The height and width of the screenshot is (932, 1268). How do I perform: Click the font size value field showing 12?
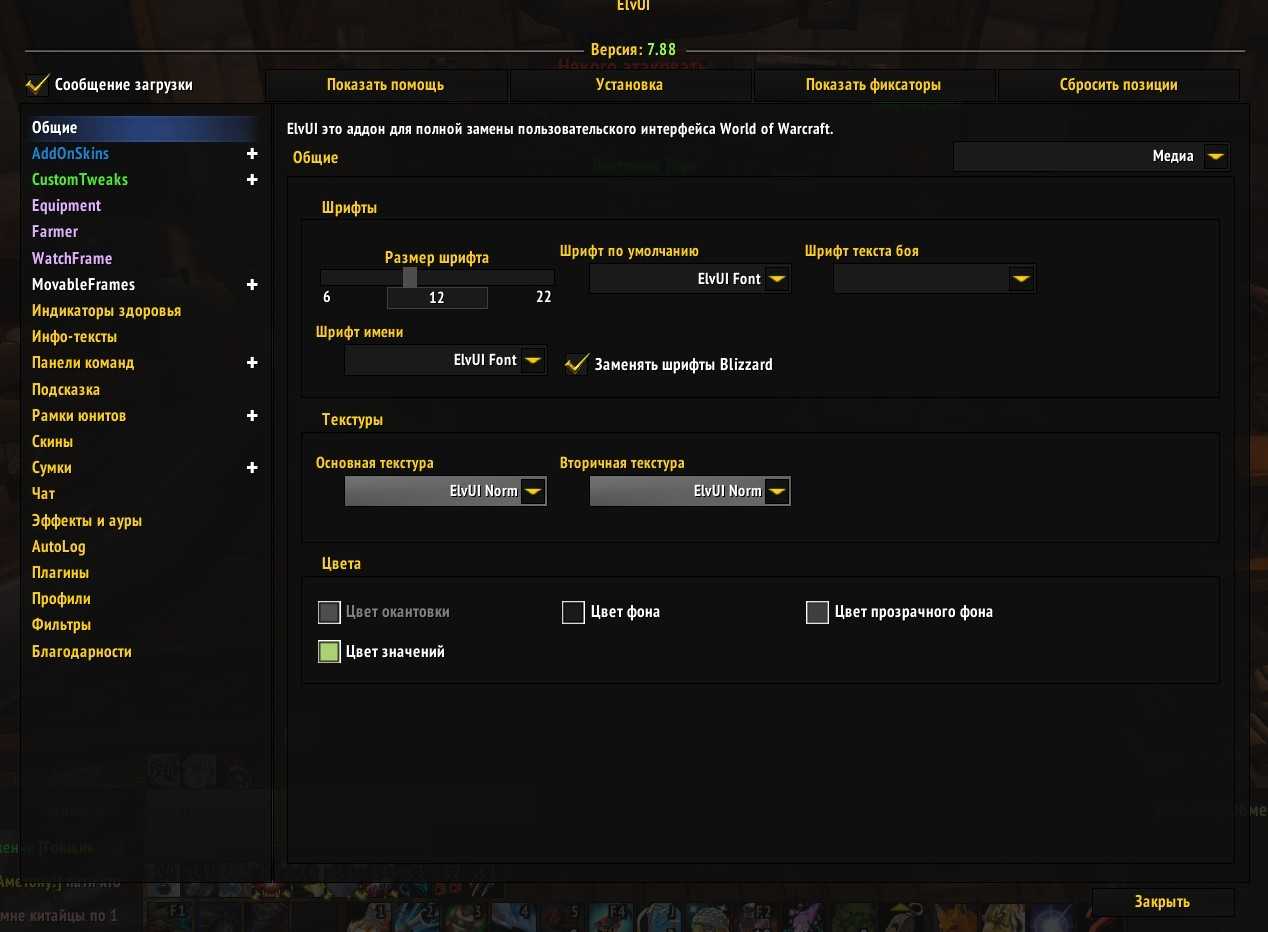click(x=437, y=298)
